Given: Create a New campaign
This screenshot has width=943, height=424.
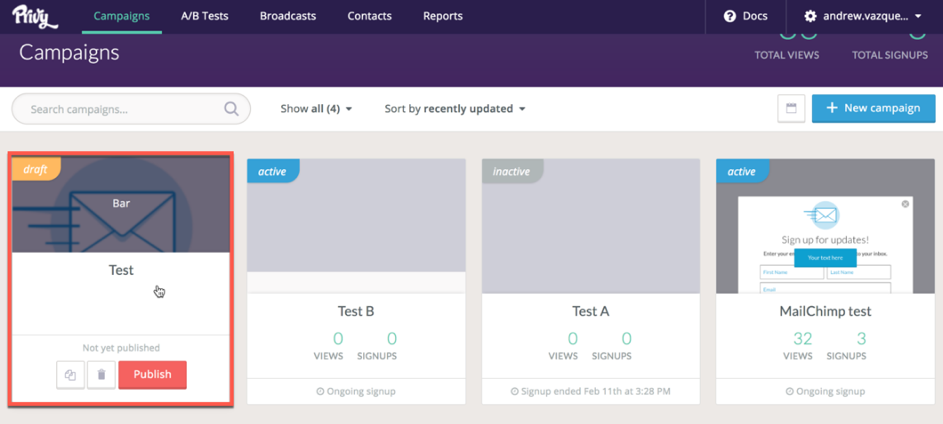Looking at the screenshot, I should coord(873,108).
